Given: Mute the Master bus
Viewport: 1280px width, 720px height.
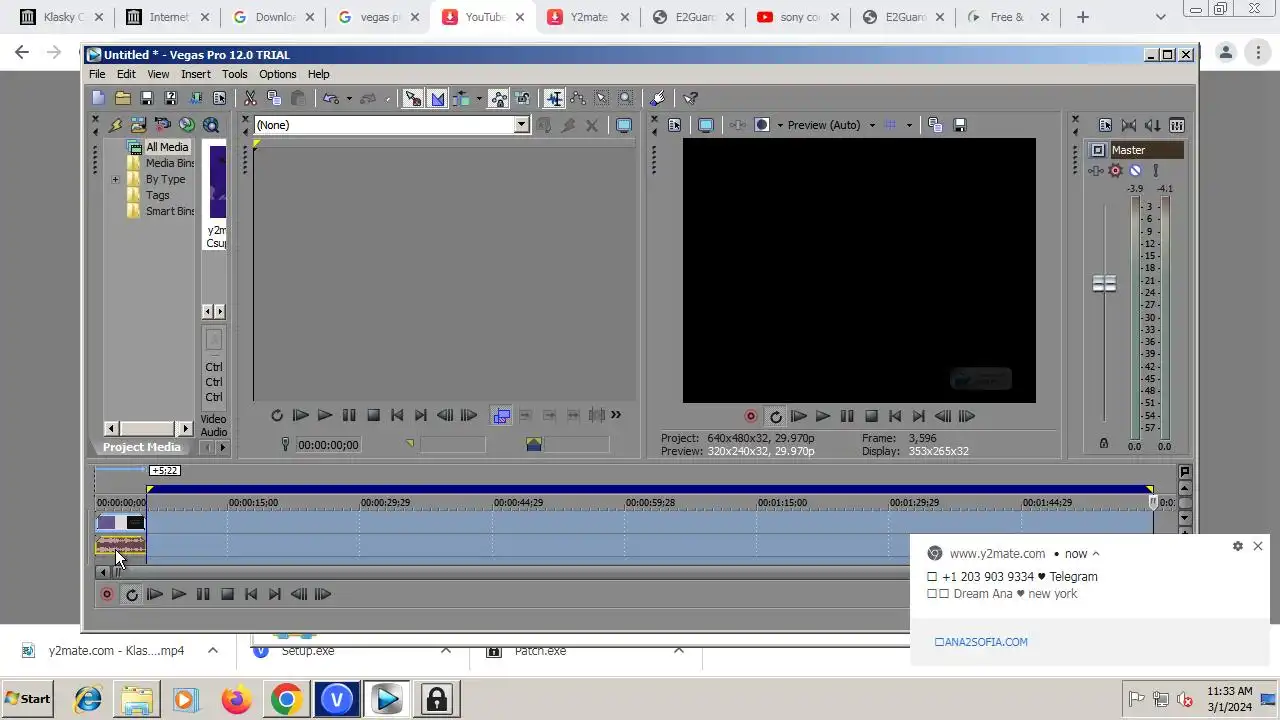Looking at the screenshot, I should click(1135, 171).
